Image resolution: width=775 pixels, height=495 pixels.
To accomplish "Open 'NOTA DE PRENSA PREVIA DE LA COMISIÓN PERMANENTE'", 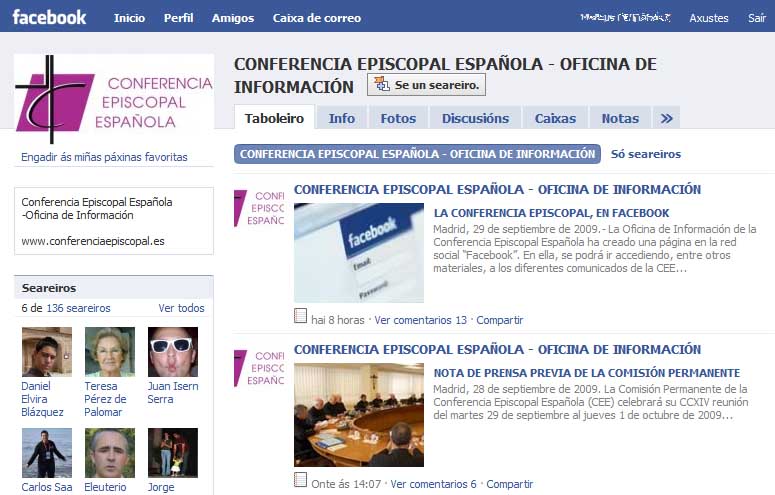I will [x=587, y=373].
